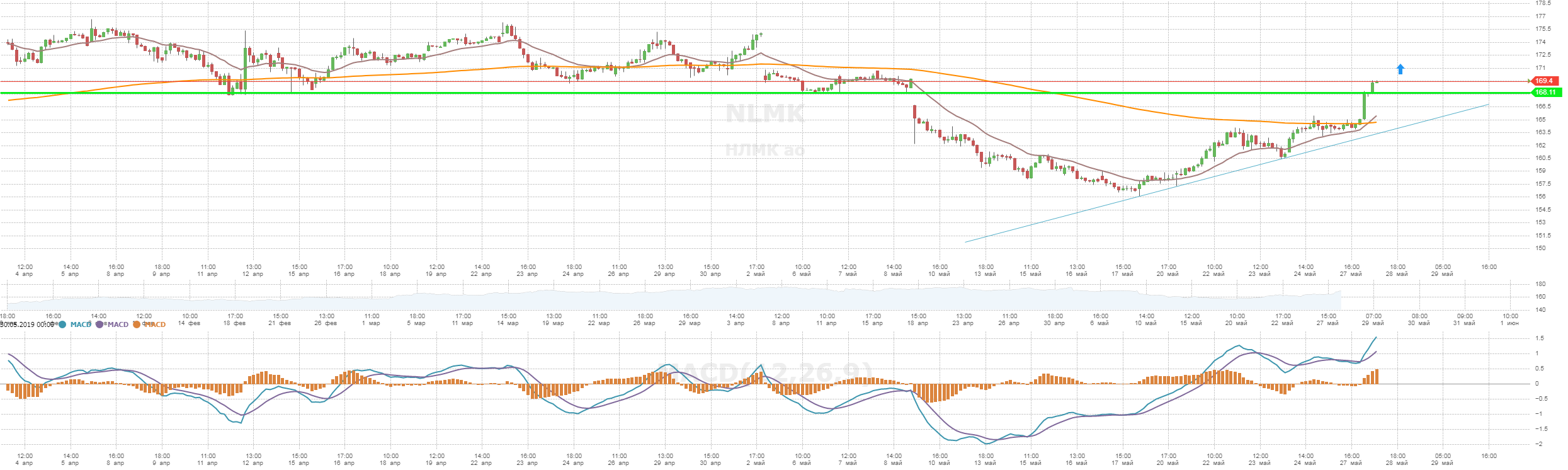Viewport: 1568px width, 470px height.
Task: Click the thick green horizontal level line
Action: pos(765,93)
